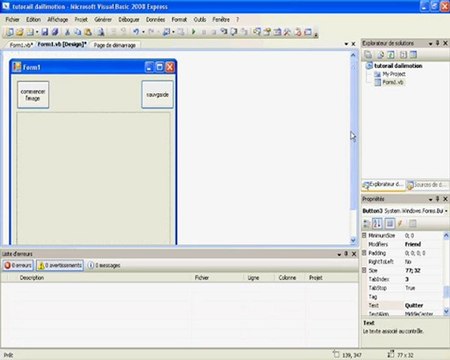
Task: Pin the Explorateur de solutions panel
Action: click(x=438, y=43)
